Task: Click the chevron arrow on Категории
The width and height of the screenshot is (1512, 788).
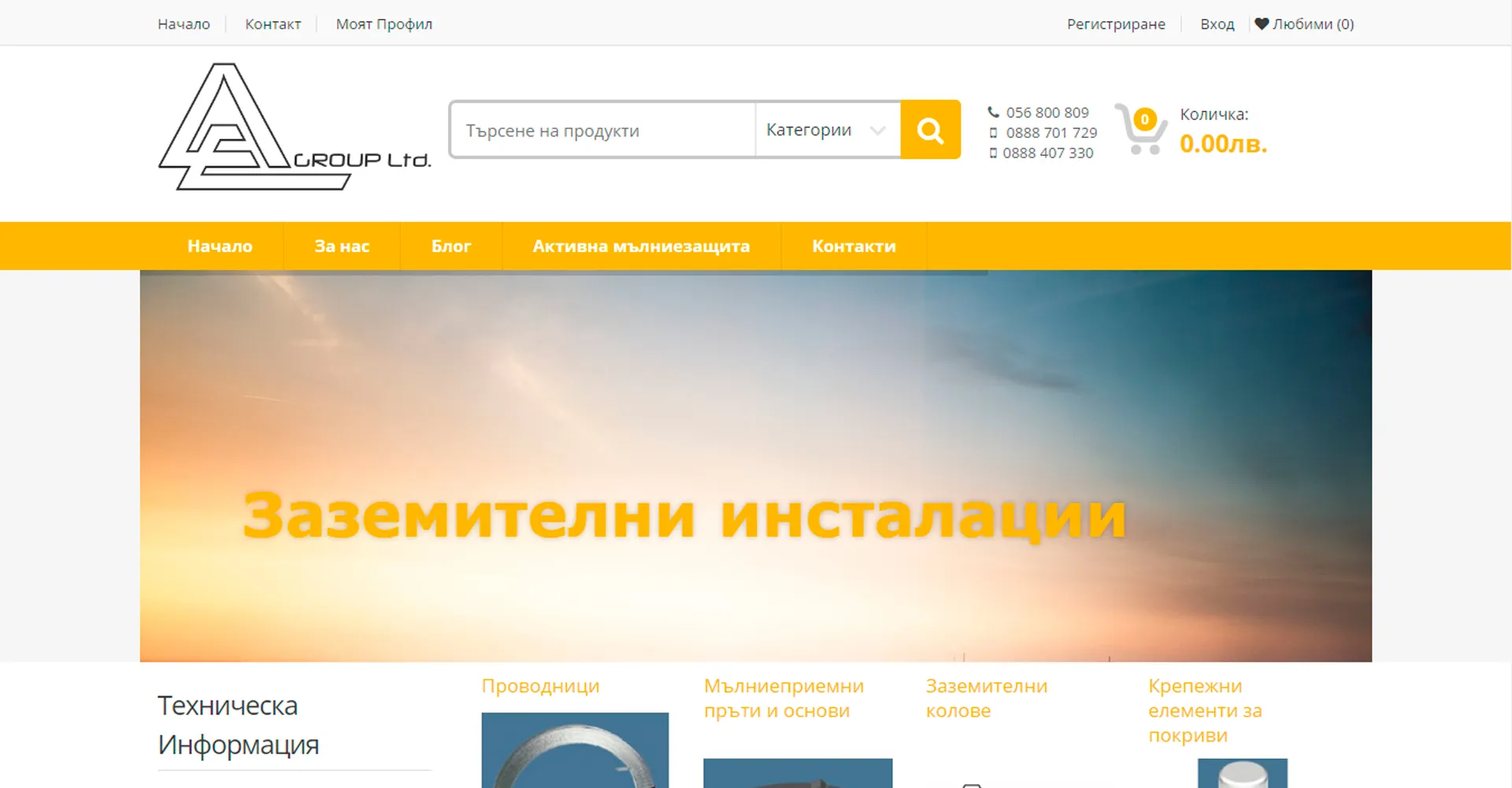Action: [x=876, y=129]
